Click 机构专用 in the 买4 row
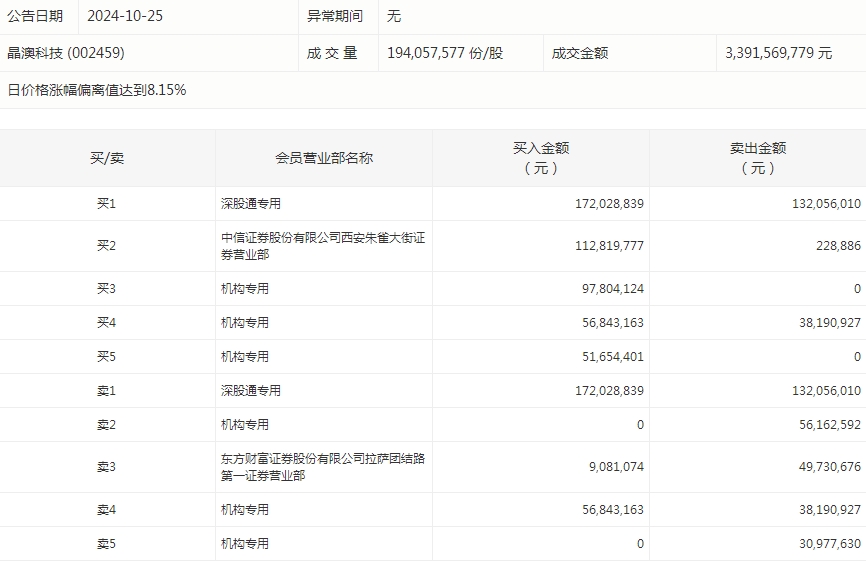Screen dimensions: 866x563 (245, 323)
